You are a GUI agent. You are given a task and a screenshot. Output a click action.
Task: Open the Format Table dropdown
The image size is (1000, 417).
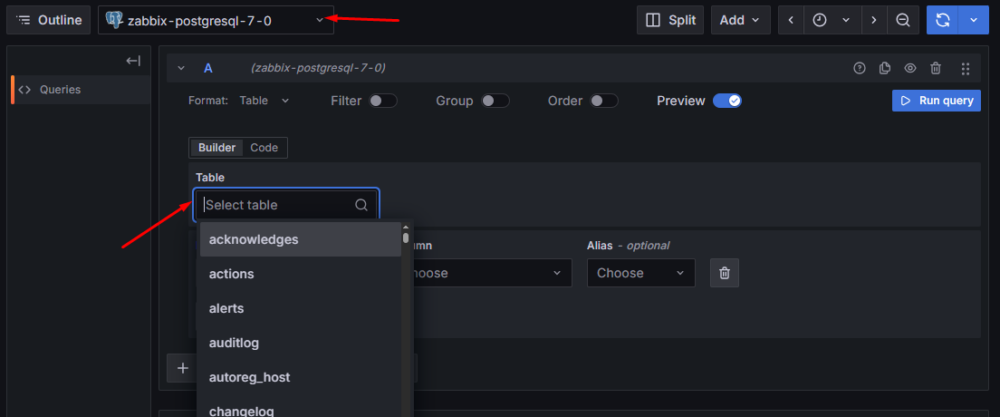pos(264,101)
